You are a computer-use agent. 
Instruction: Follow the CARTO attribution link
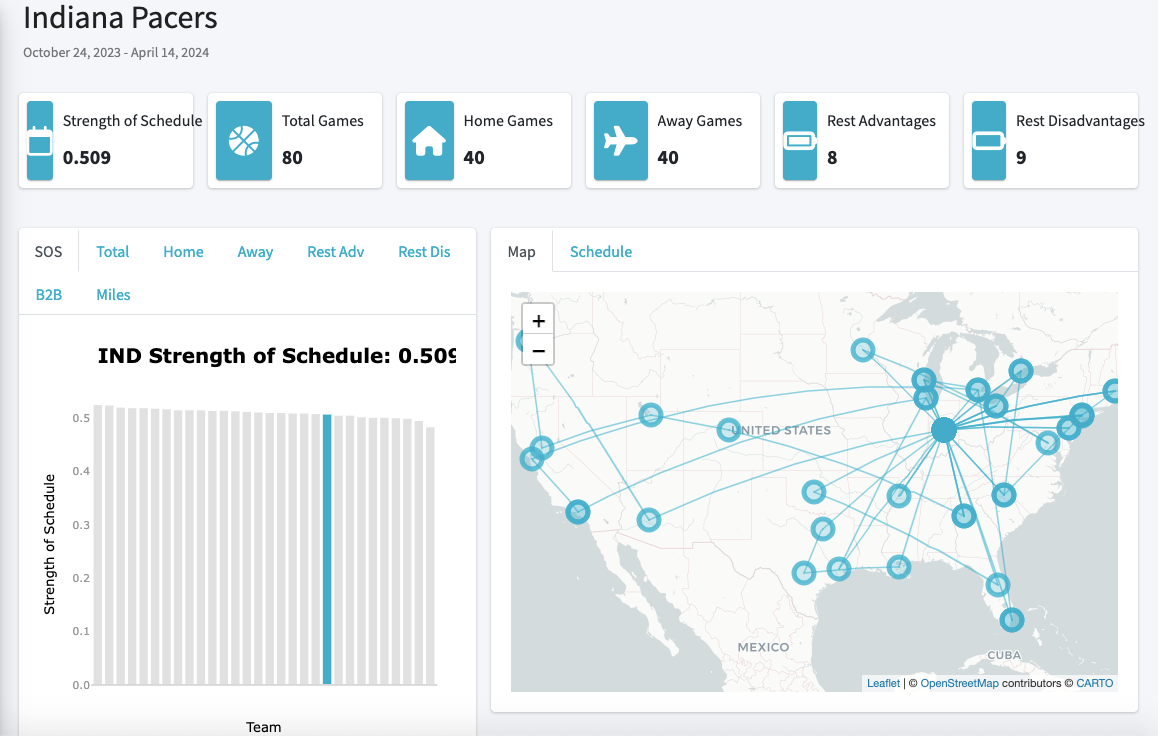tap(1094, 684)
